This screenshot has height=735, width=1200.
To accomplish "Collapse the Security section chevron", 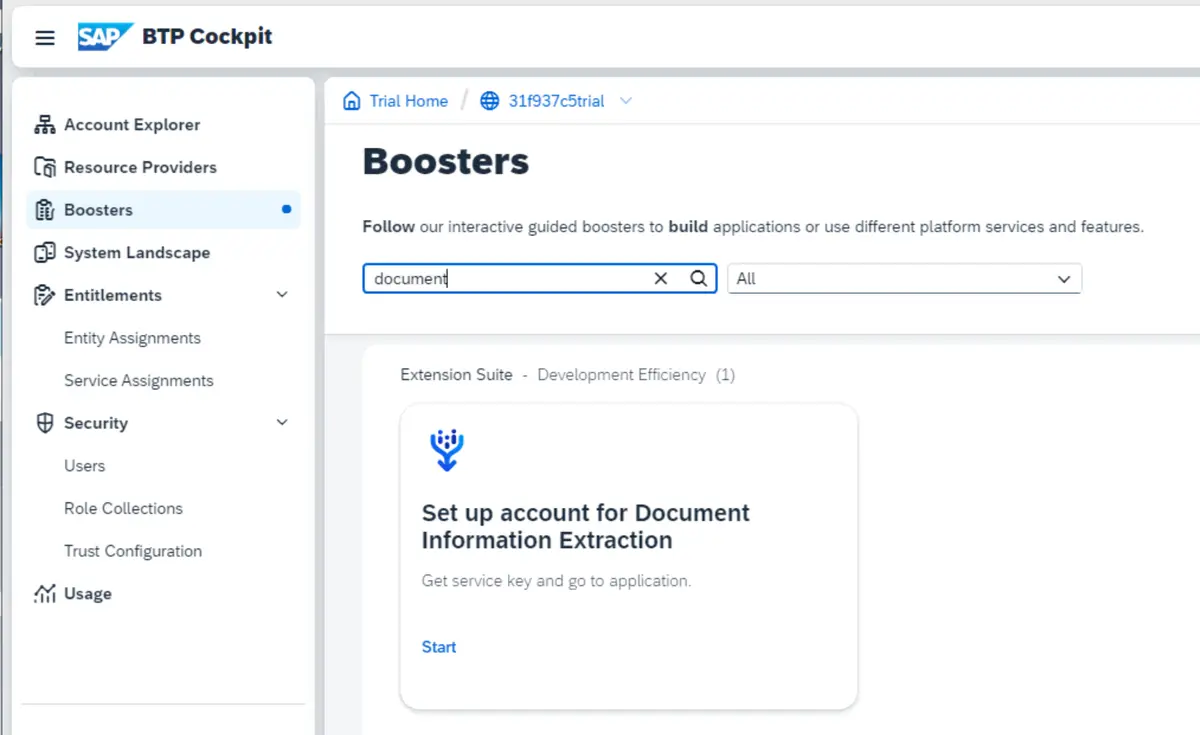I will coord(282,423).
